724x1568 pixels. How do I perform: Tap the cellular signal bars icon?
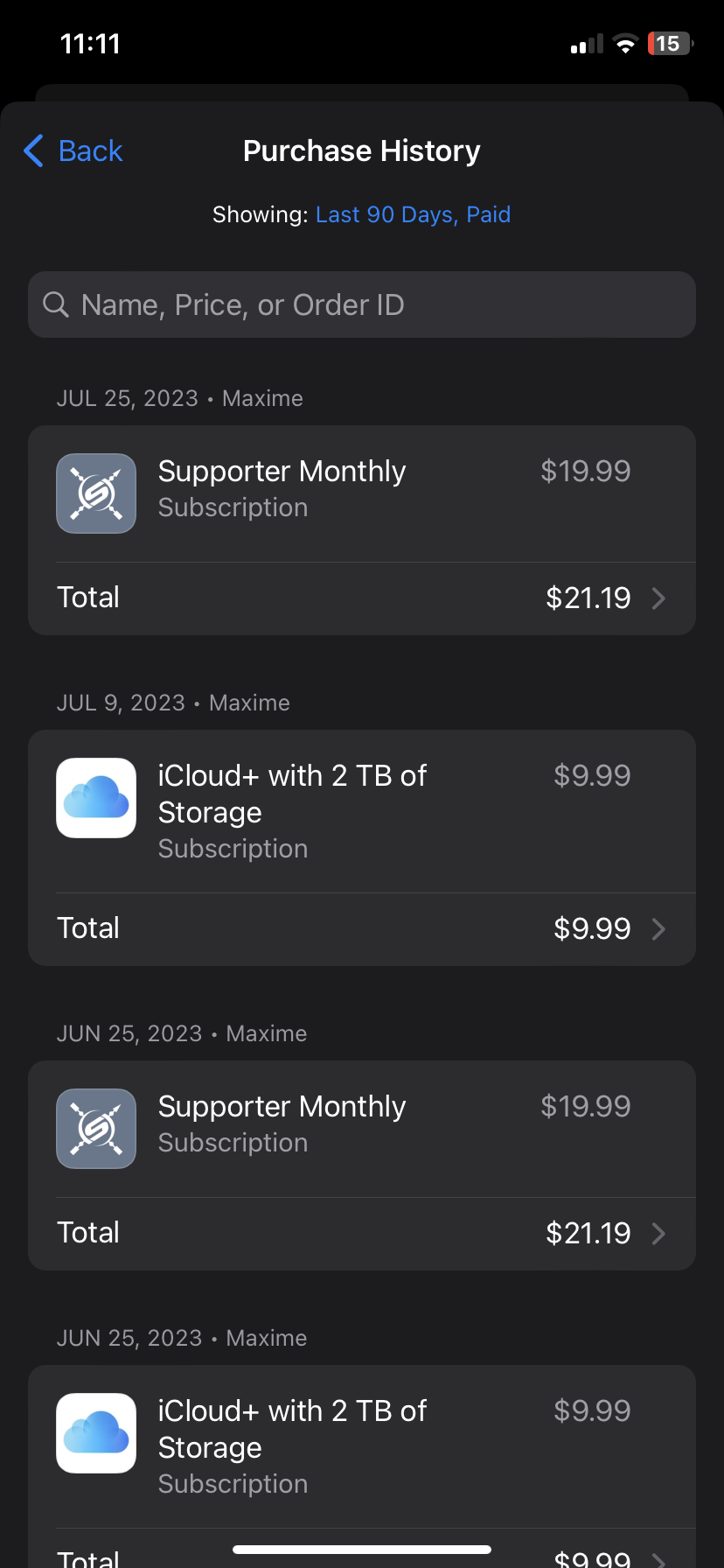[x=587, y=45]
